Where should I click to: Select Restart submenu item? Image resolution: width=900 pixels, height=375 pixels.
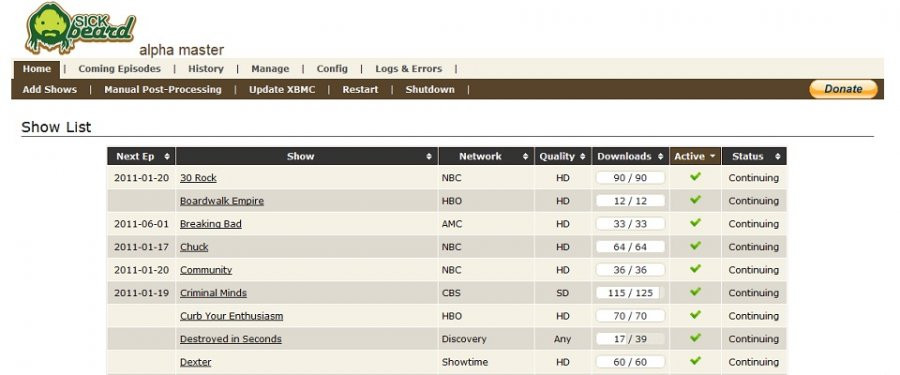(x=360, y=90)
